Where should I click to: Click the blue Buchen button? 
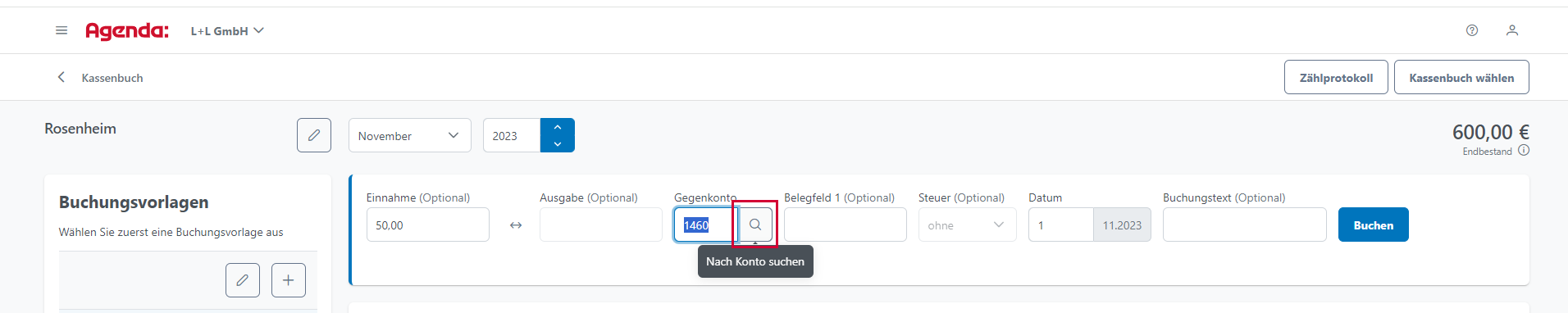(x=1374, y=225)
